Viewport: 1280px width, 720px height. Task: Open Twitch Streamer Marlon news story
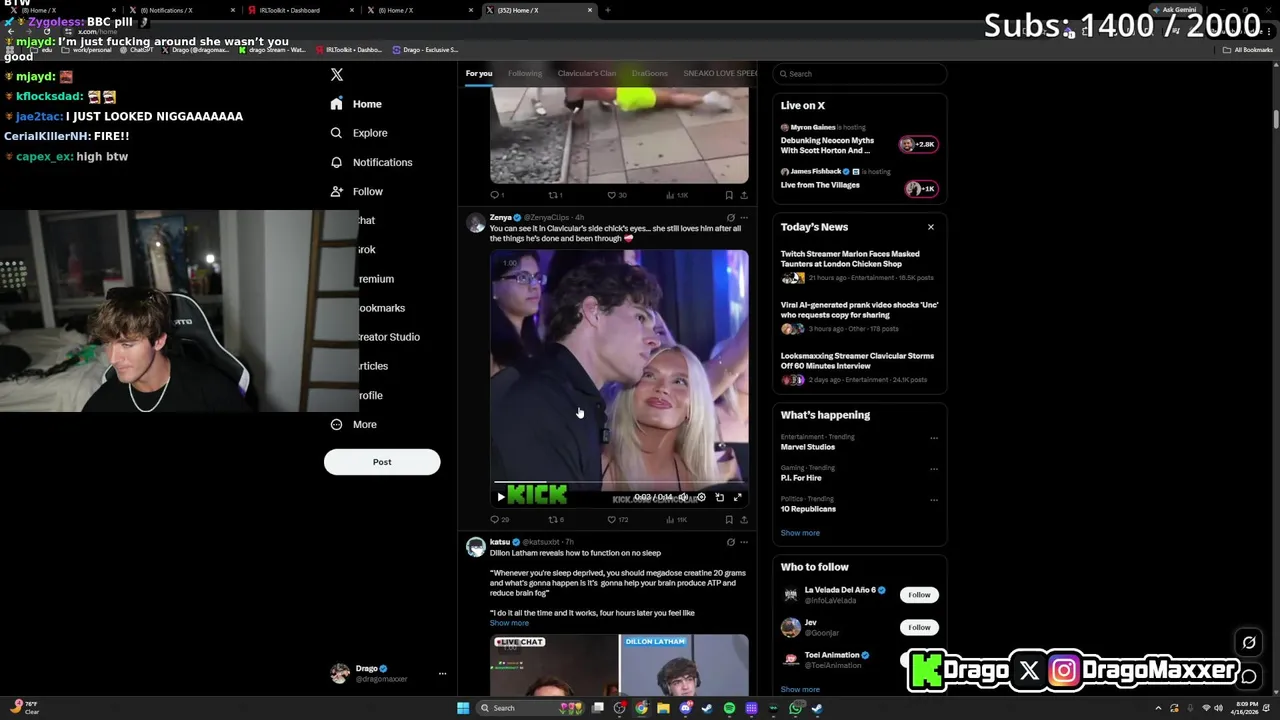(859, 267)
